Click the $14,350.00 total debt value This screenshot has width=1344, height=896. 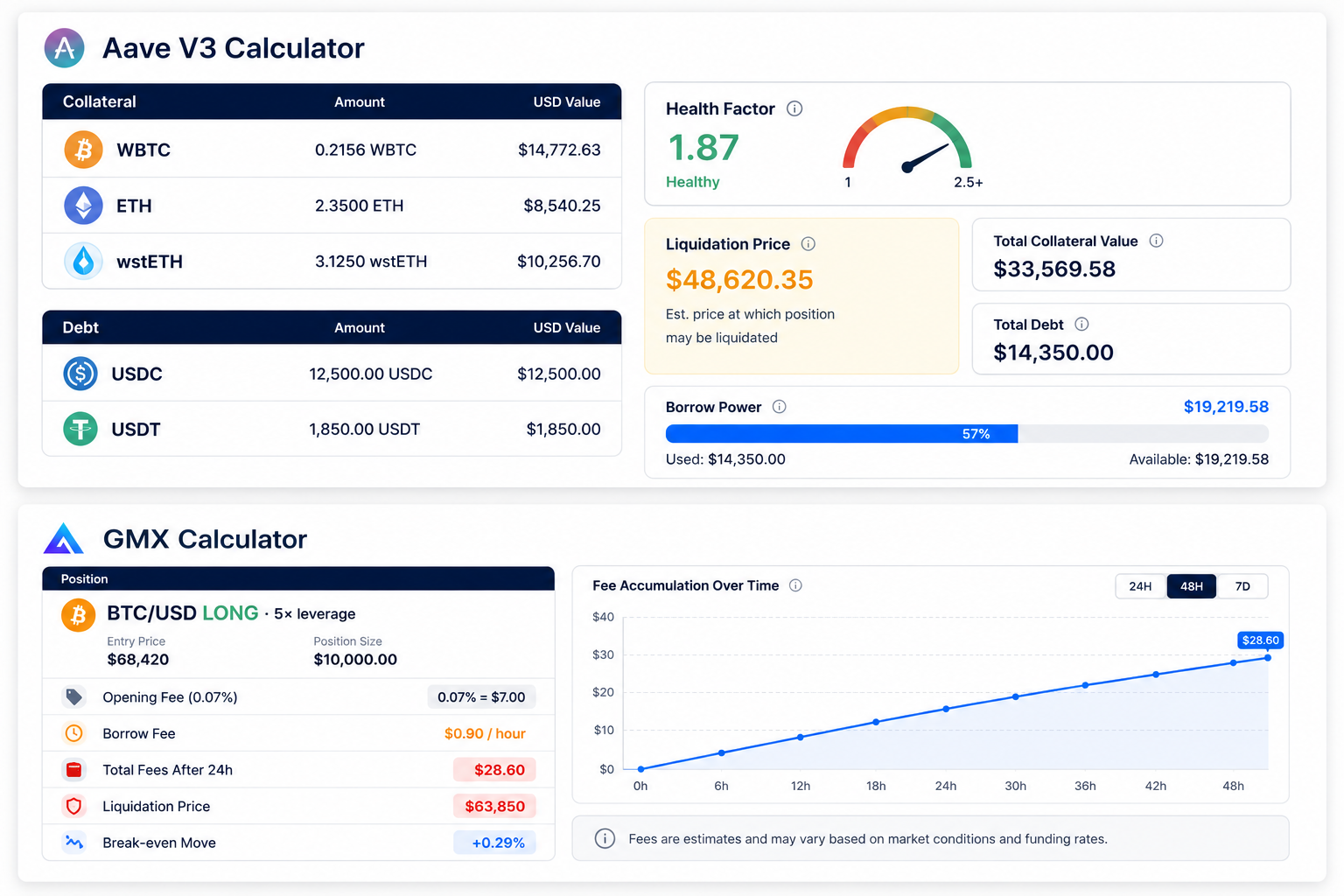(x=1053, y=352)
